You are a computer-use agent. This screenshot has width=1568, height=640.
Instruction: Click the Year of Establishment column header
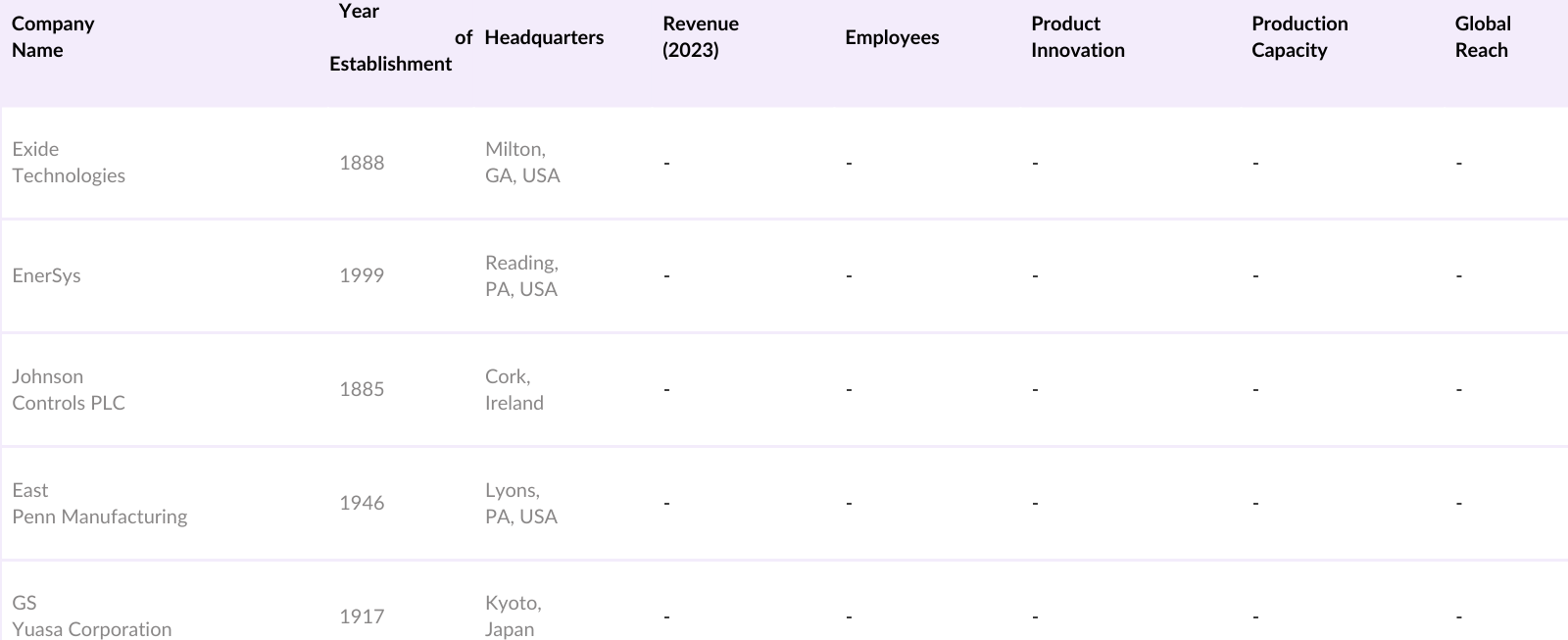point(390,37)
